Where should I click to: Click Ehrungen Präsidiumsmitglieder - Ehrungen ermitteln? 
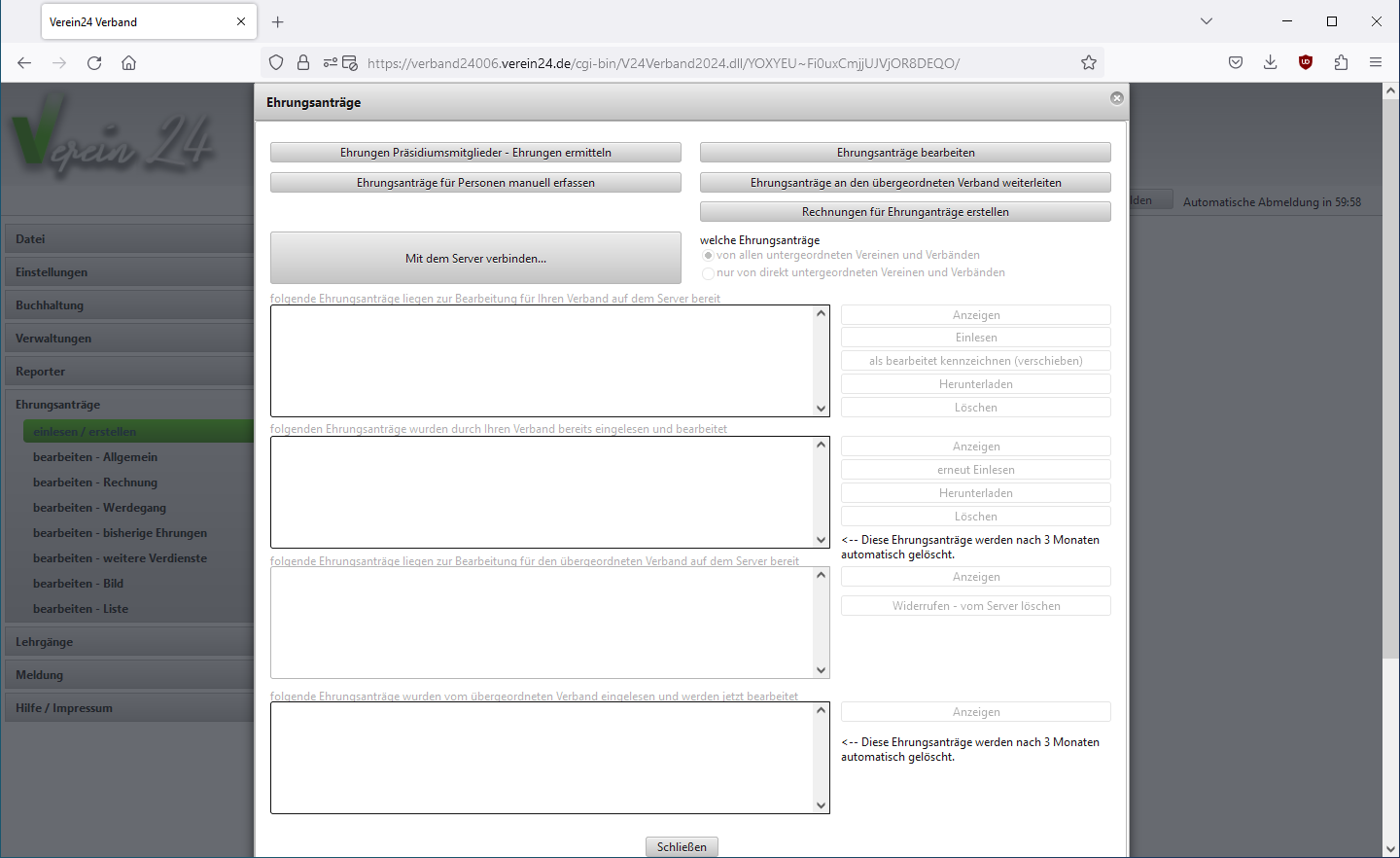click(475, 153)
